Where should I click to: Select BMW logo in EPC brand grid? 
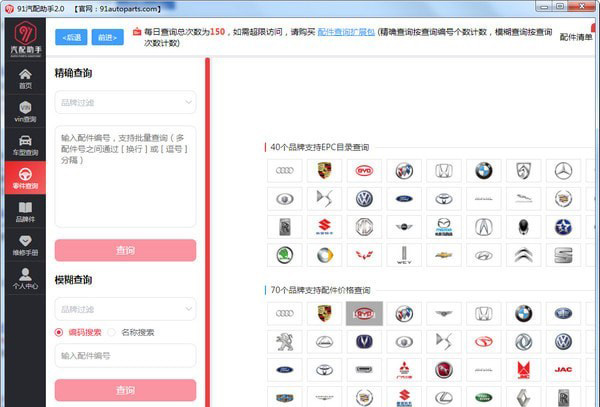(x=484, y=171)
